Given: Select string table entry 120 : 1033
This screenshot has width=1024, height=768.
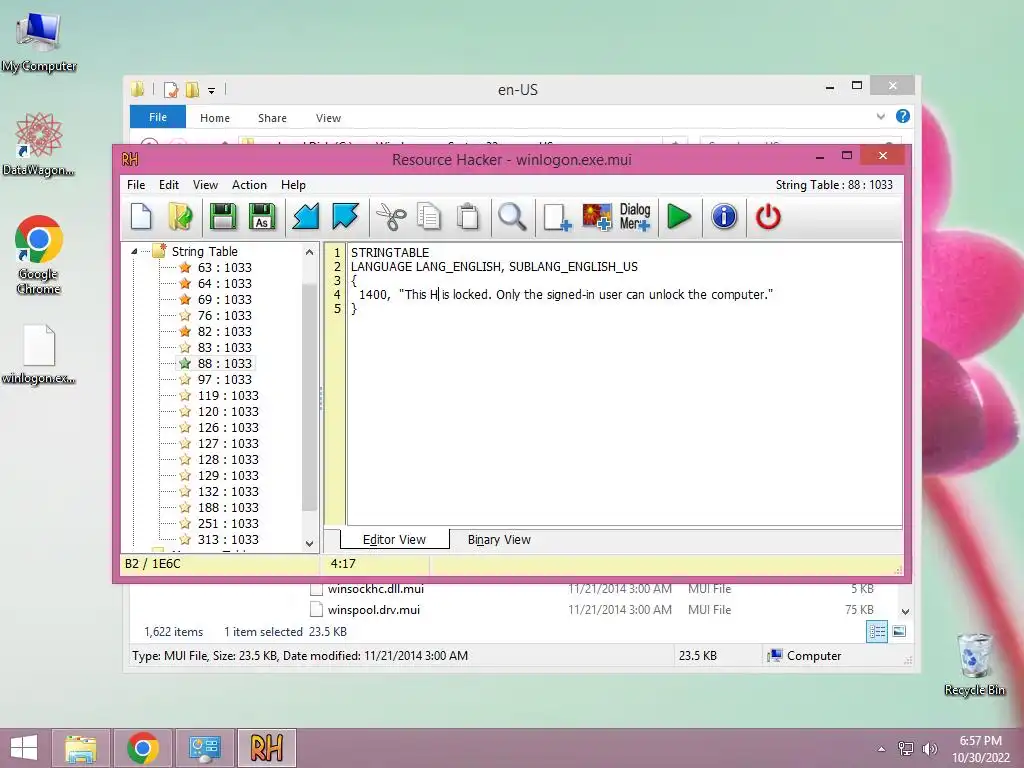Looking at the screenshot, I should 228,411.
